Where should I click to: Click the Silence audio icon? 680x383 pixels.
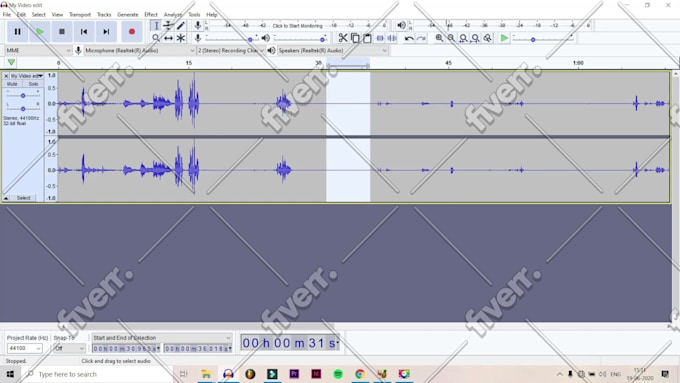pos(392,38)
